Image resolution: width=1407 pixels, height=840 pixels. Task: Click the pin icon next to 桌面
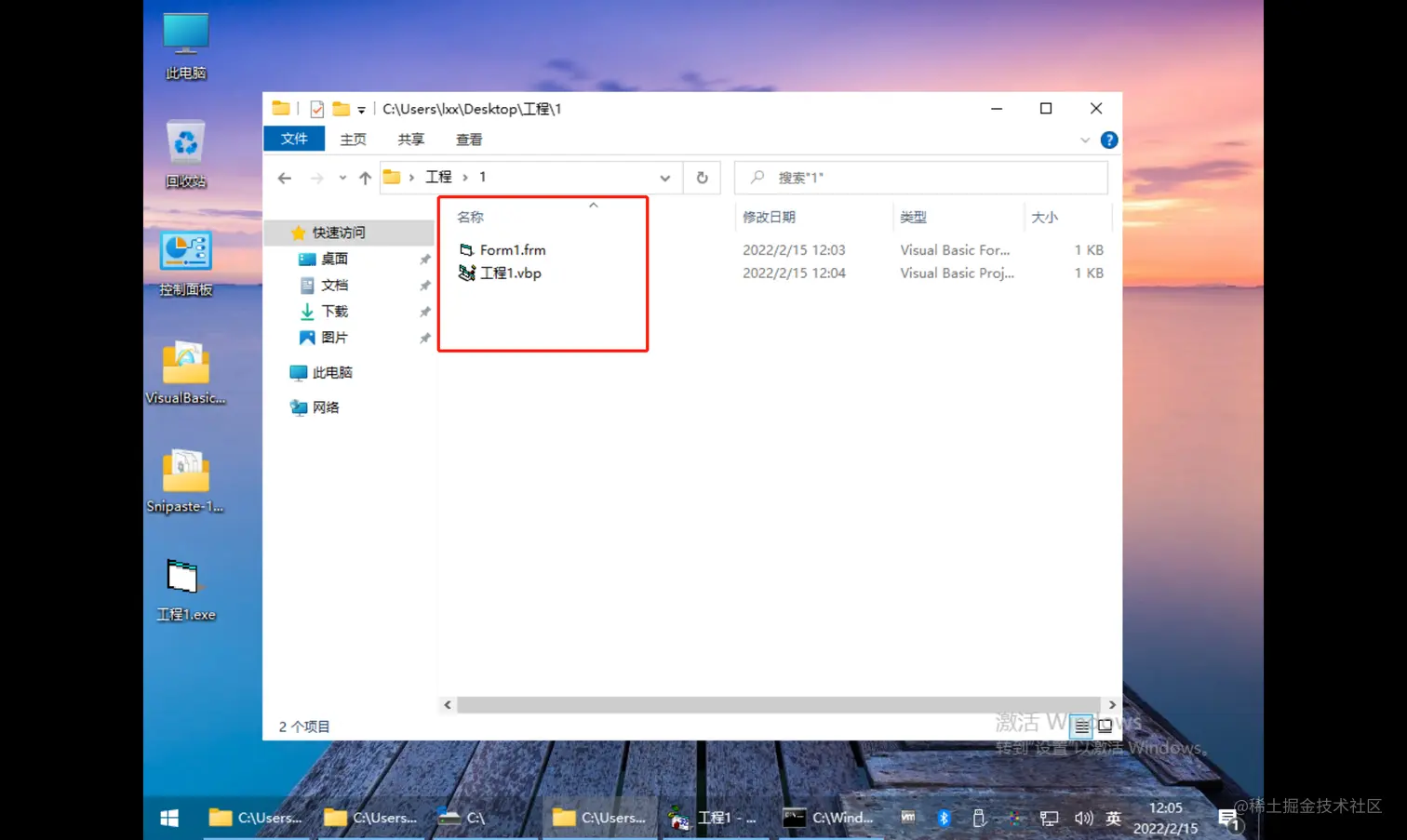[x=424, y=260]
